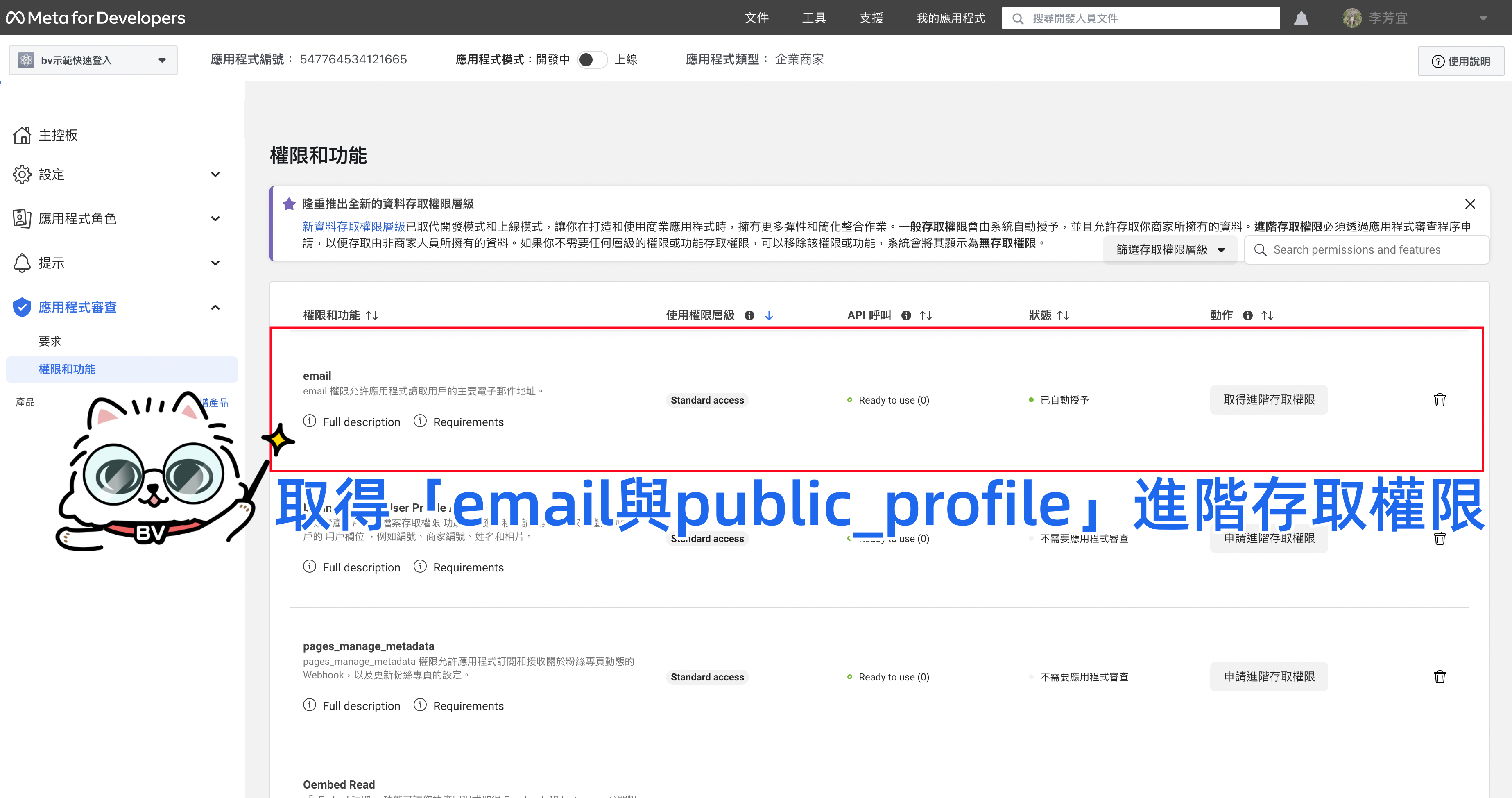
Task: Open Requirements for pages_manage_metadata
Action: point(458,705)
